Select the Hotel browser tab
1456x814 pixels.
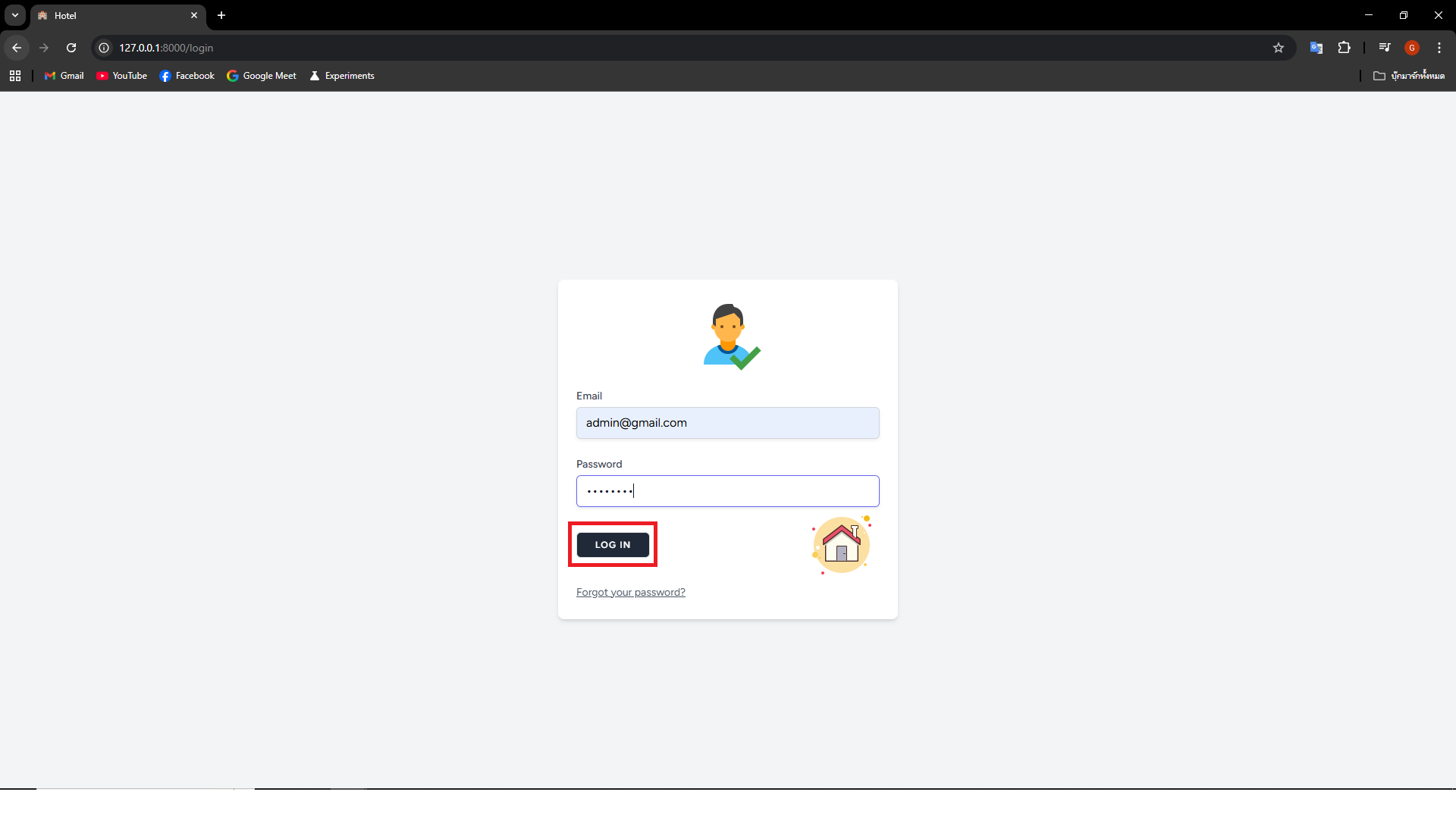point(114,15)
